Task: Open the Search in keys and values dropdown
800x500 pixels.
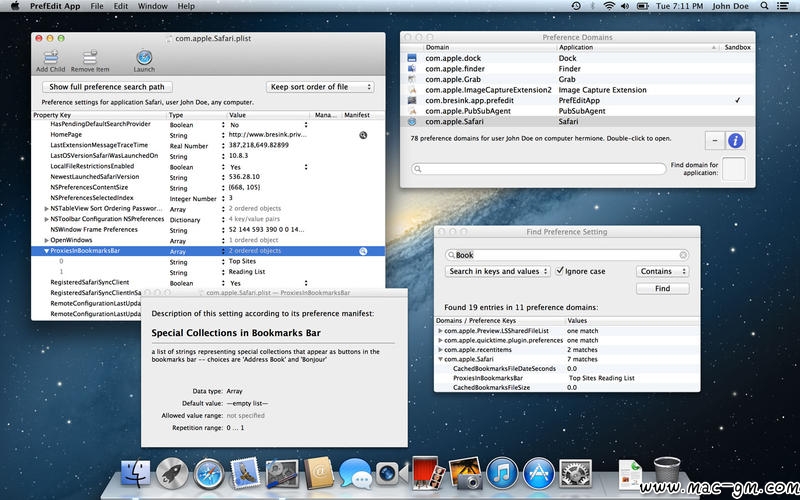Action: (497, 271)
